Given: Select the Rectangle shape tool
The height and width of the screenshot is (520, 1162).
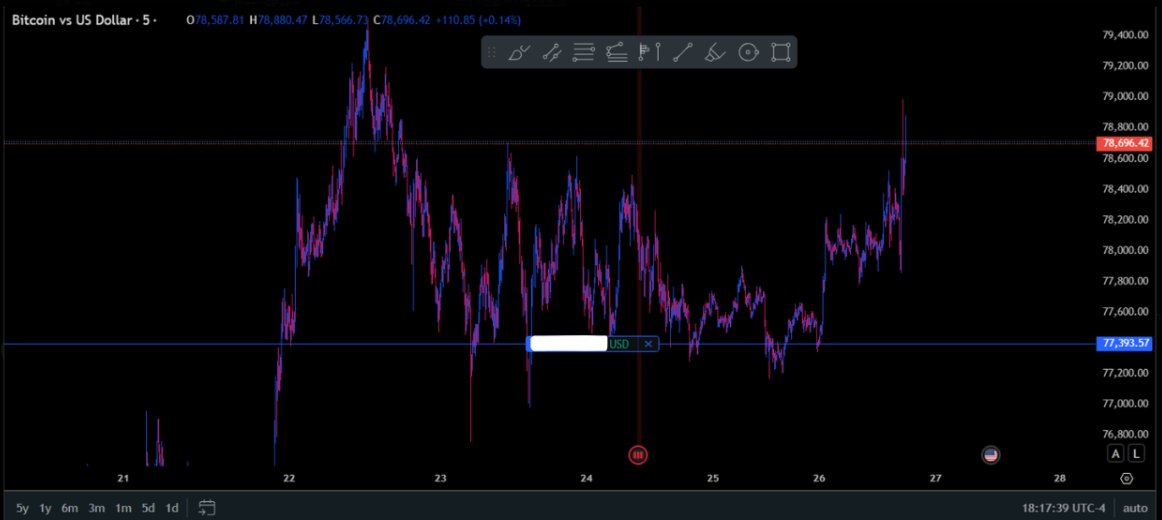Looking at the screenshot, I should click(x=780, y=53).
